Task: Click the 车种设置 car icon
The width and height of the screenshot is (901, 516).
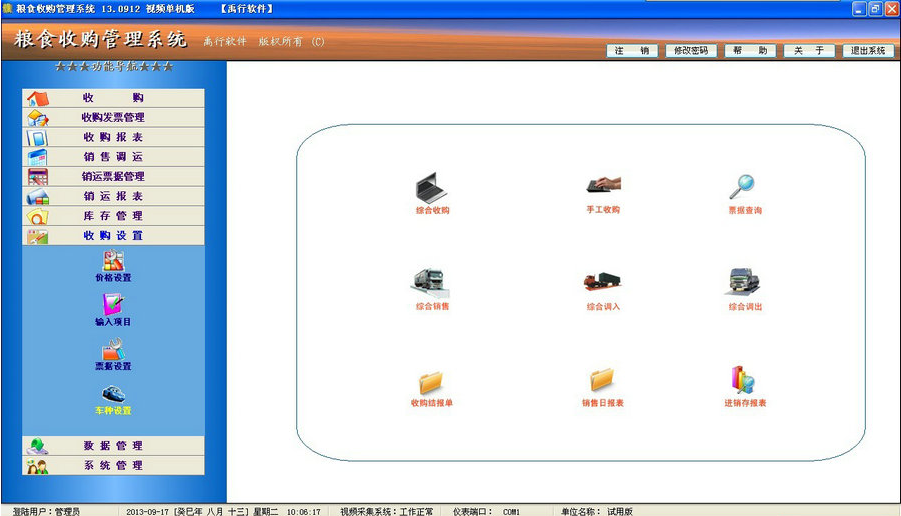Action: [113, 394]
